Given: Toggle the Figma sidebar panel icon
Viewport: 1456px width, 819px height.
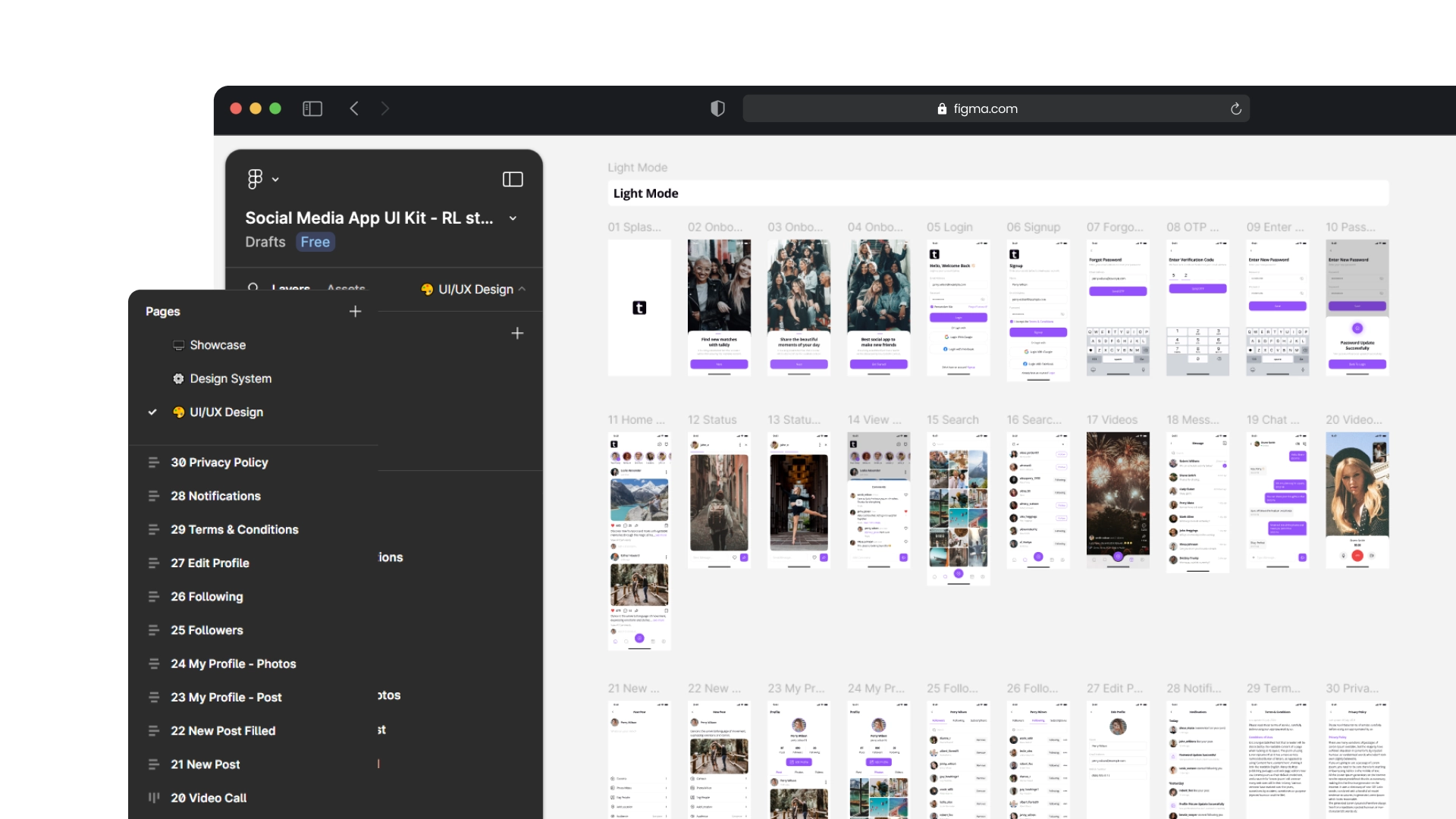Looking at the screenshot, I should [x=513, y=179].
